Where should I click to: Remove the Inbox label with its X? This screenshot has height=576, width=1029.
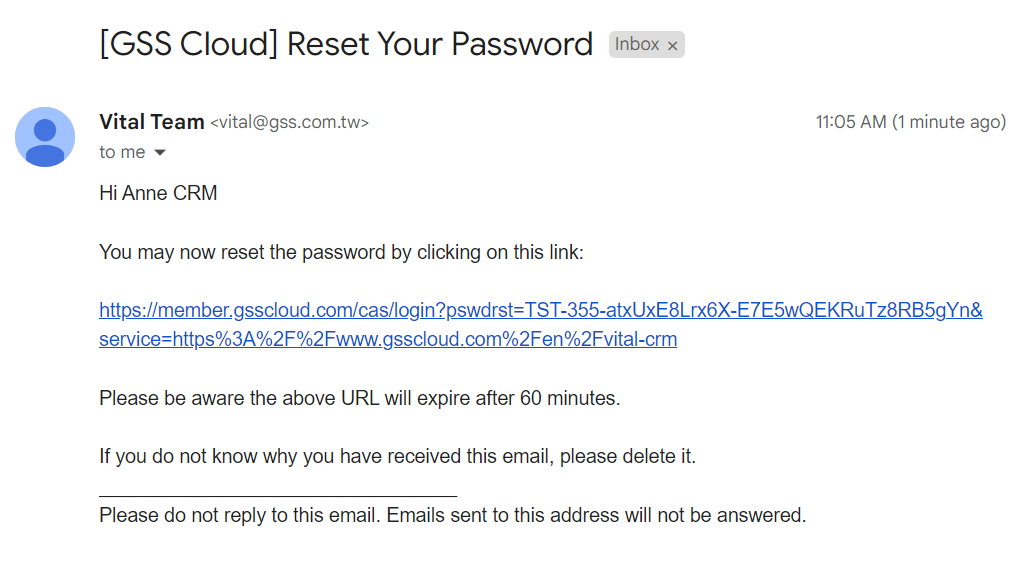coord(673,45)
